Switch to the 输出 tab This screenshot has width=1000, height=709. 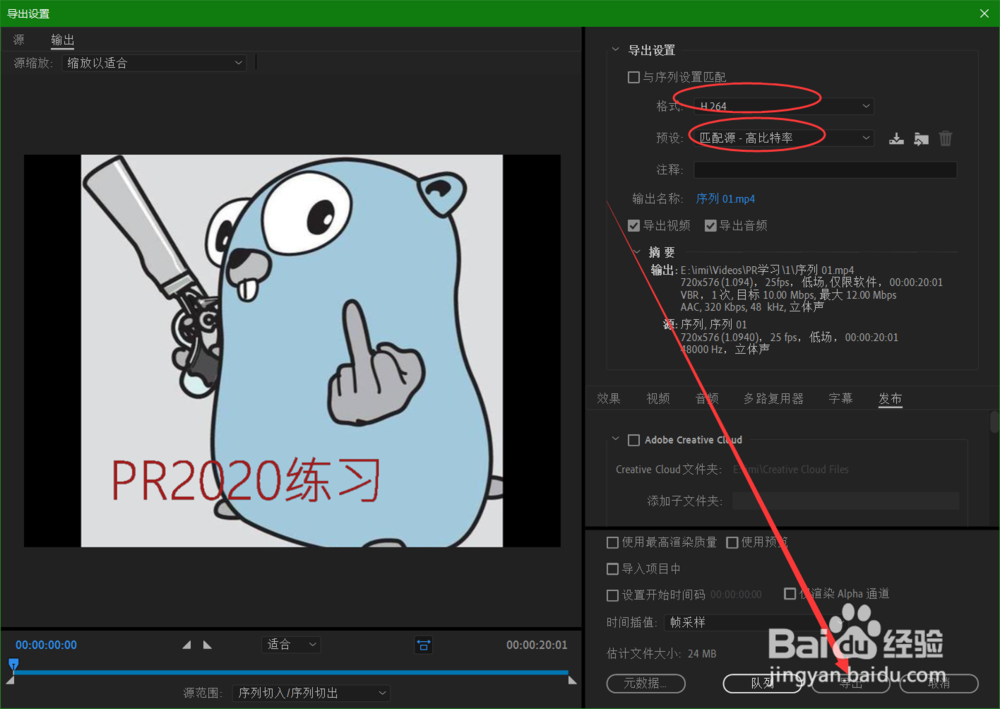pyautogui.click(x=62, y=40)
